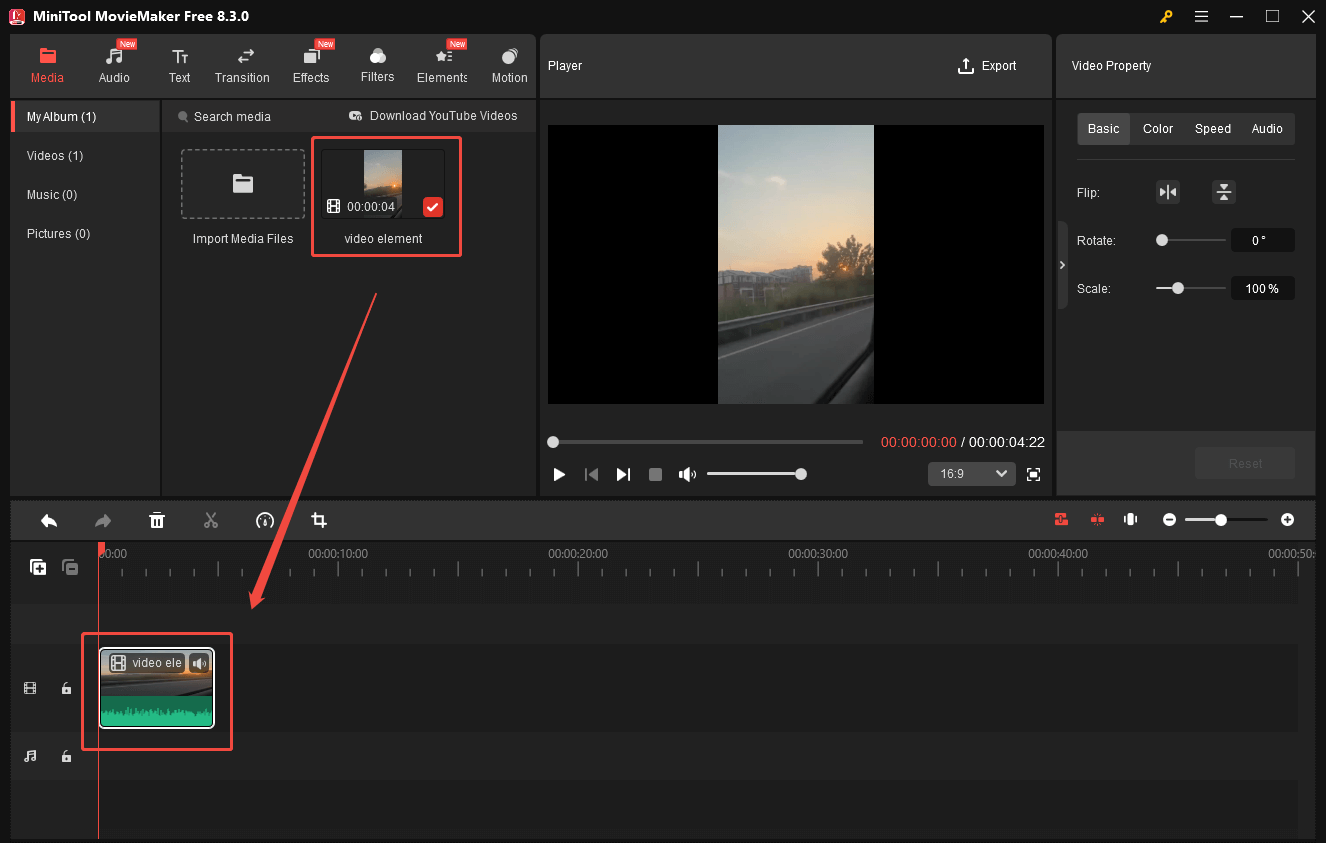The height and width of the screenshot is (843, 1326).
Task: Select the video element thumbnail in My Album
Action: [x=384, y=180]
